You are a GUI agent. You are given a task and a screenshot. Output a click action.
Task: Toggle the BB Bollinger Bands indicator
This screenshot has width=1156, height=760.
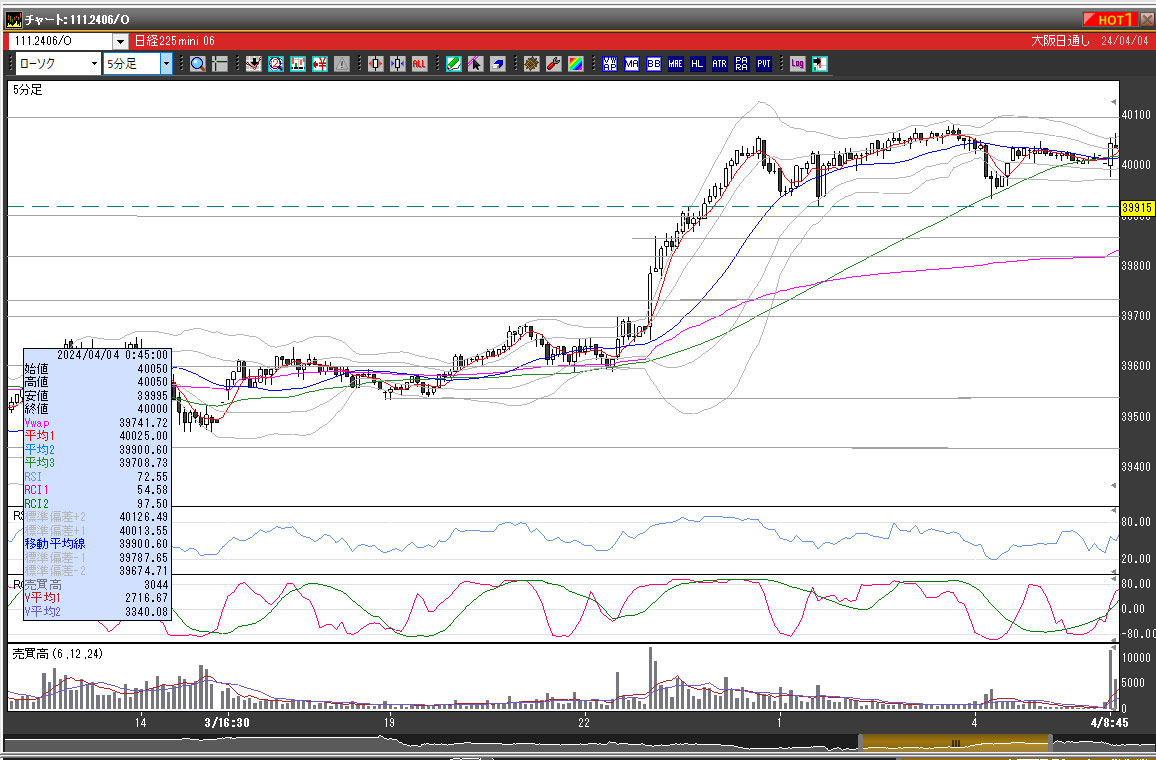pos(654,64)
